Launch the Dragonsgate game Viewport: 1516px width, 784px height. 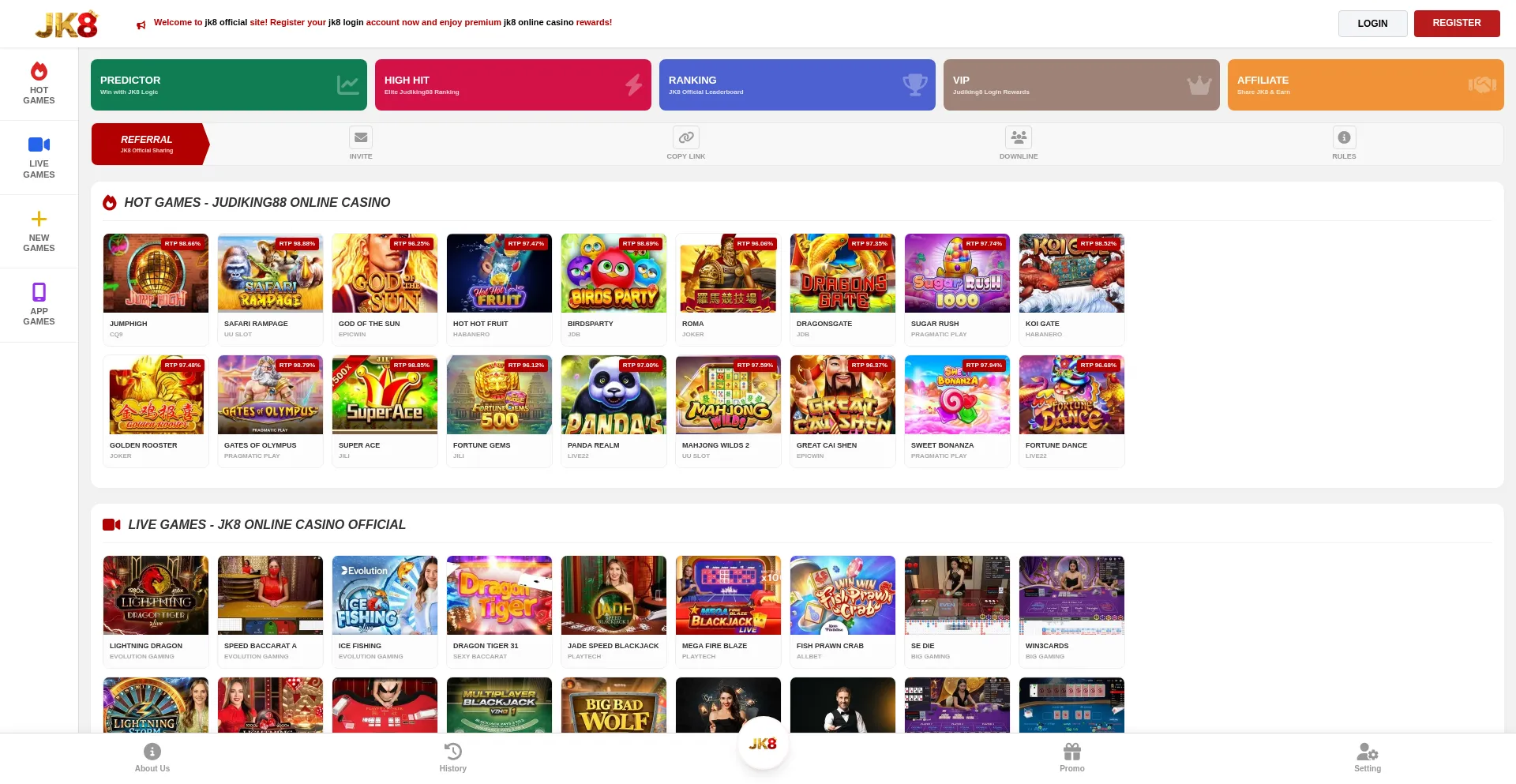coord(842,273)
